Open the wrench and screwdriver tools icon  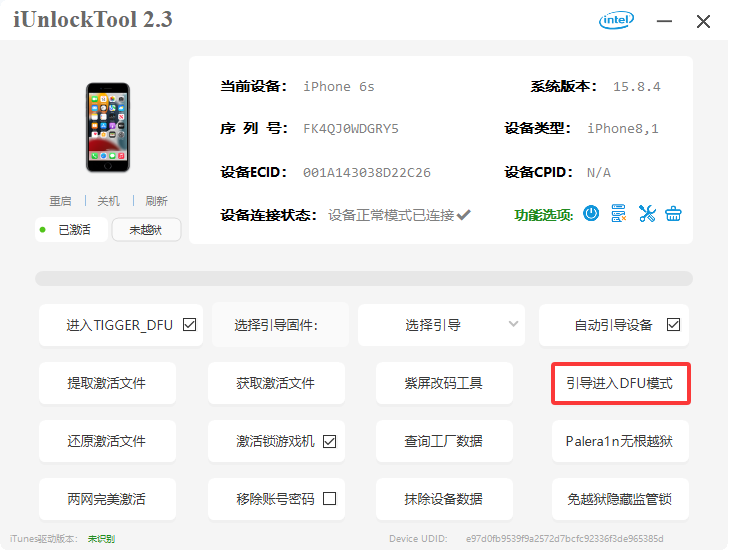tap(647, 214)
